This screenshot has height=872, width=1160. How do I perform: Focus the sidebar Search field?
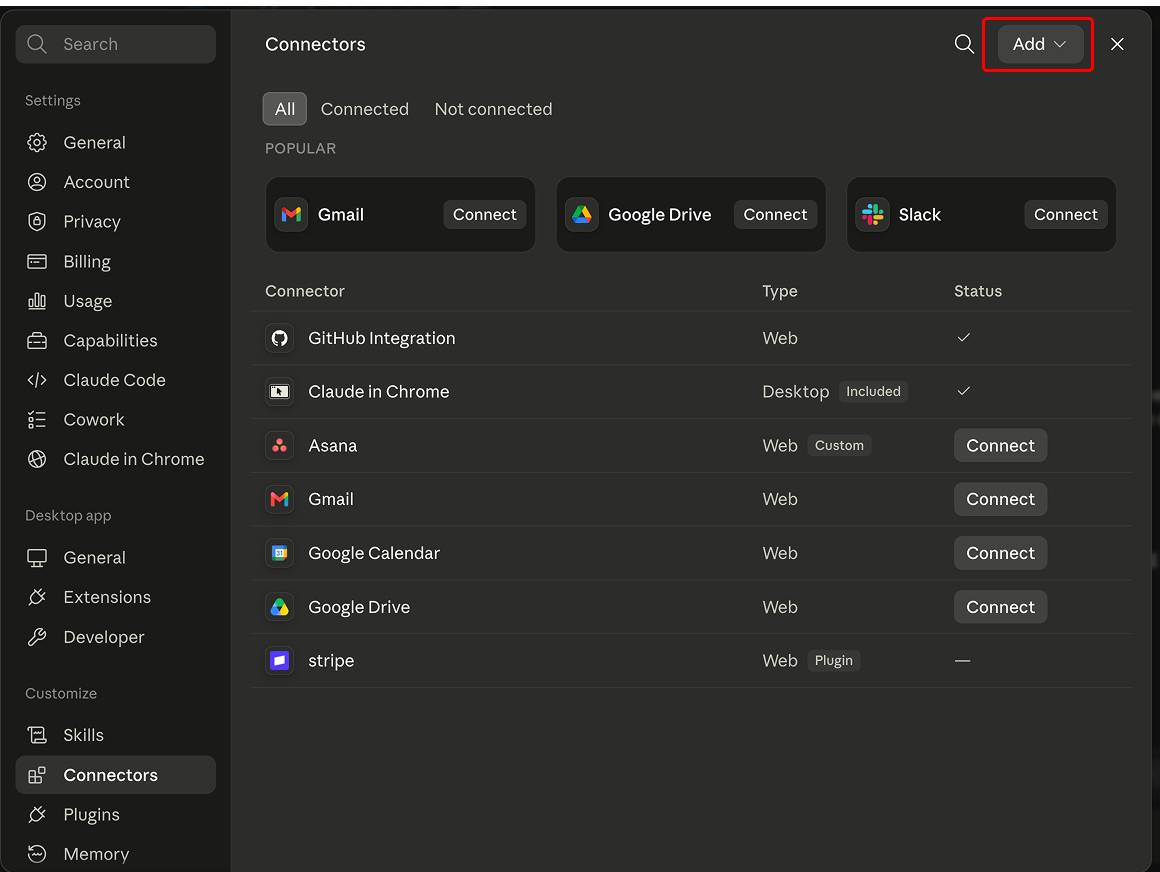pyautogui.click(x=115, y=44)
